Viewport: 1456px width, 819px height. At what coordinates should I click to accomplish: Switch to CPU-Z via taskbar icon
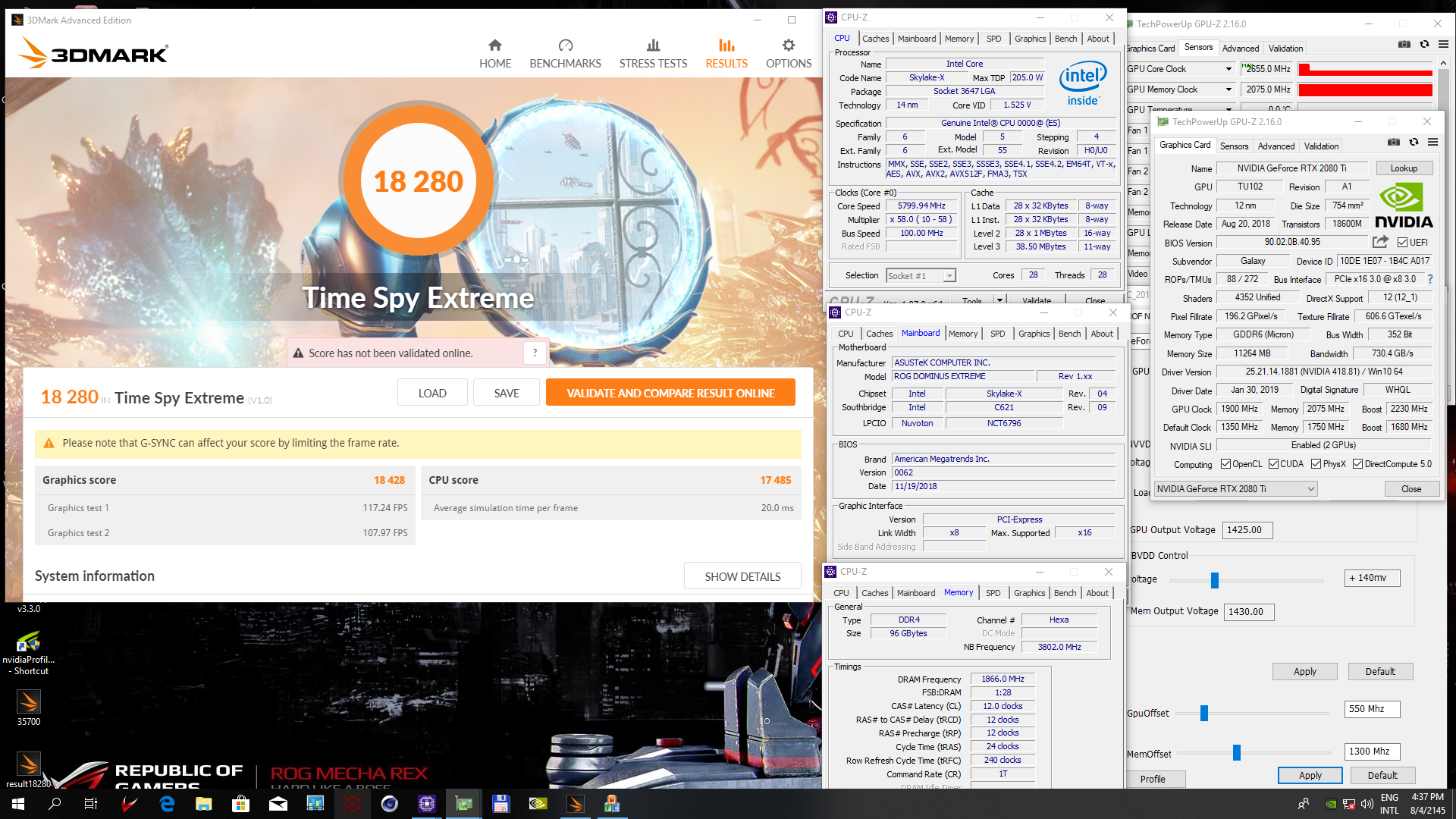pos(427,804)
